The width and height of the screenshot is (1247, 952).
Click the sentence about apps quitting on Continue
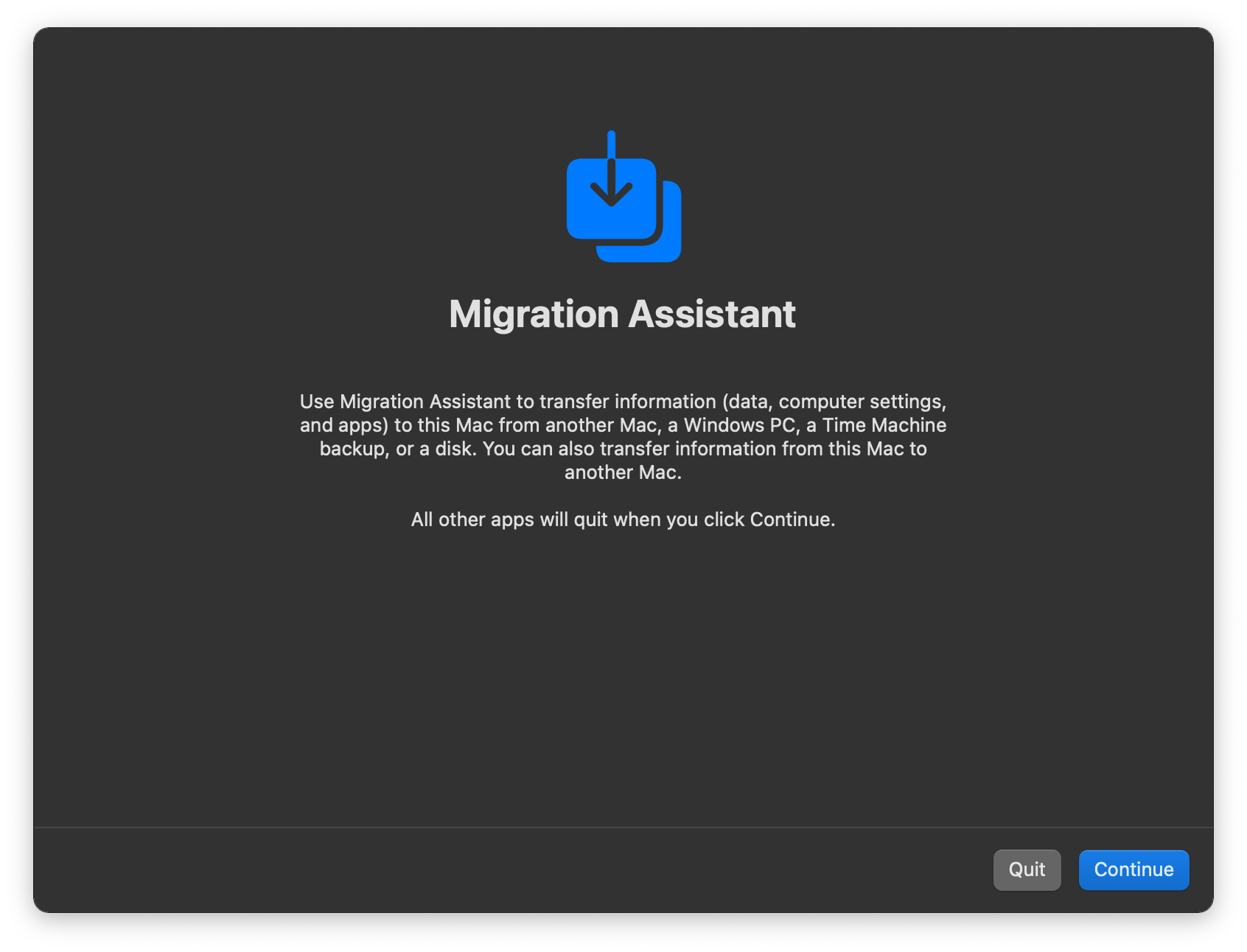click(x=623, y=519)
